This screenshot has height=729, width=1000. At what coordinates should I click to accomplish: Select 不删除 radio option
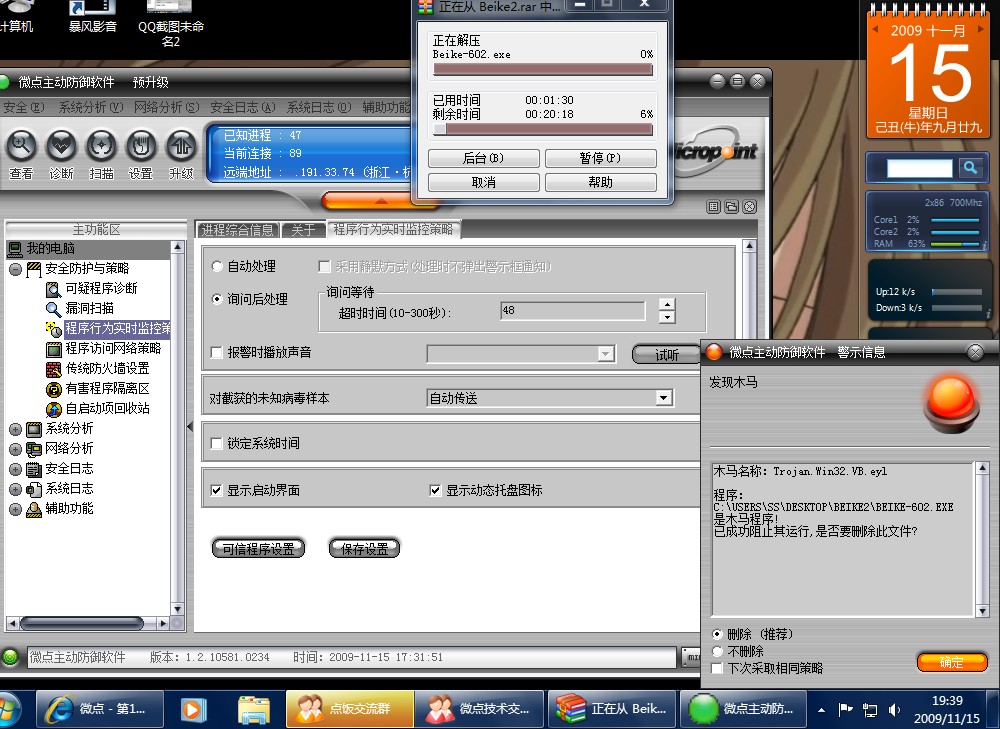click(718, 651)
